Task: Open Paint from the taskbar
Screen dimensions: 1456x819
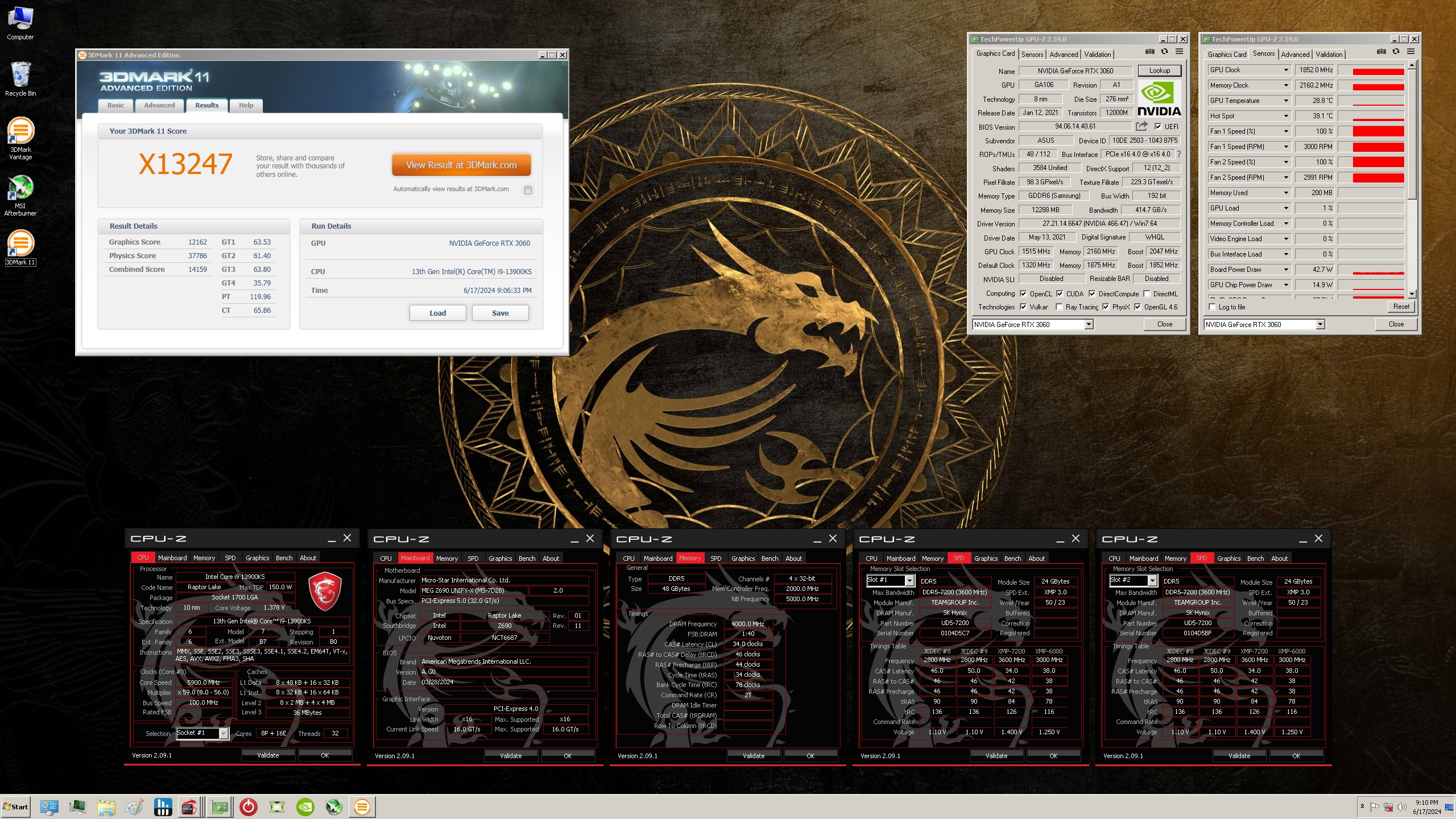Action: tap(135, 807)
